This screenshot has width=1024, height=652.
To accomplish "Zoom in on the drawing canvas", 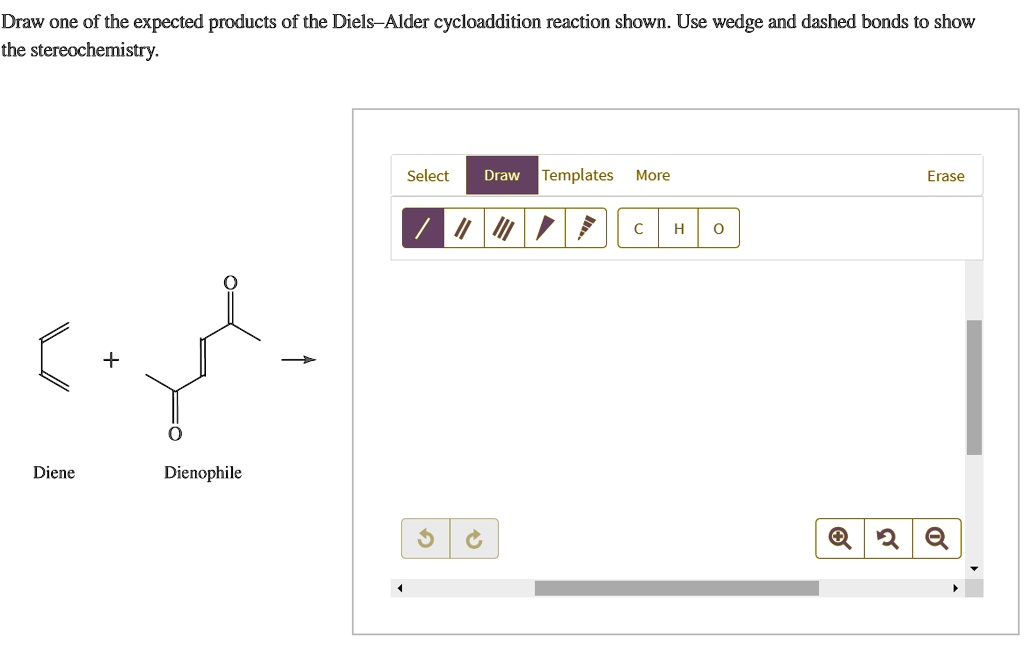I will pos(840,539).
